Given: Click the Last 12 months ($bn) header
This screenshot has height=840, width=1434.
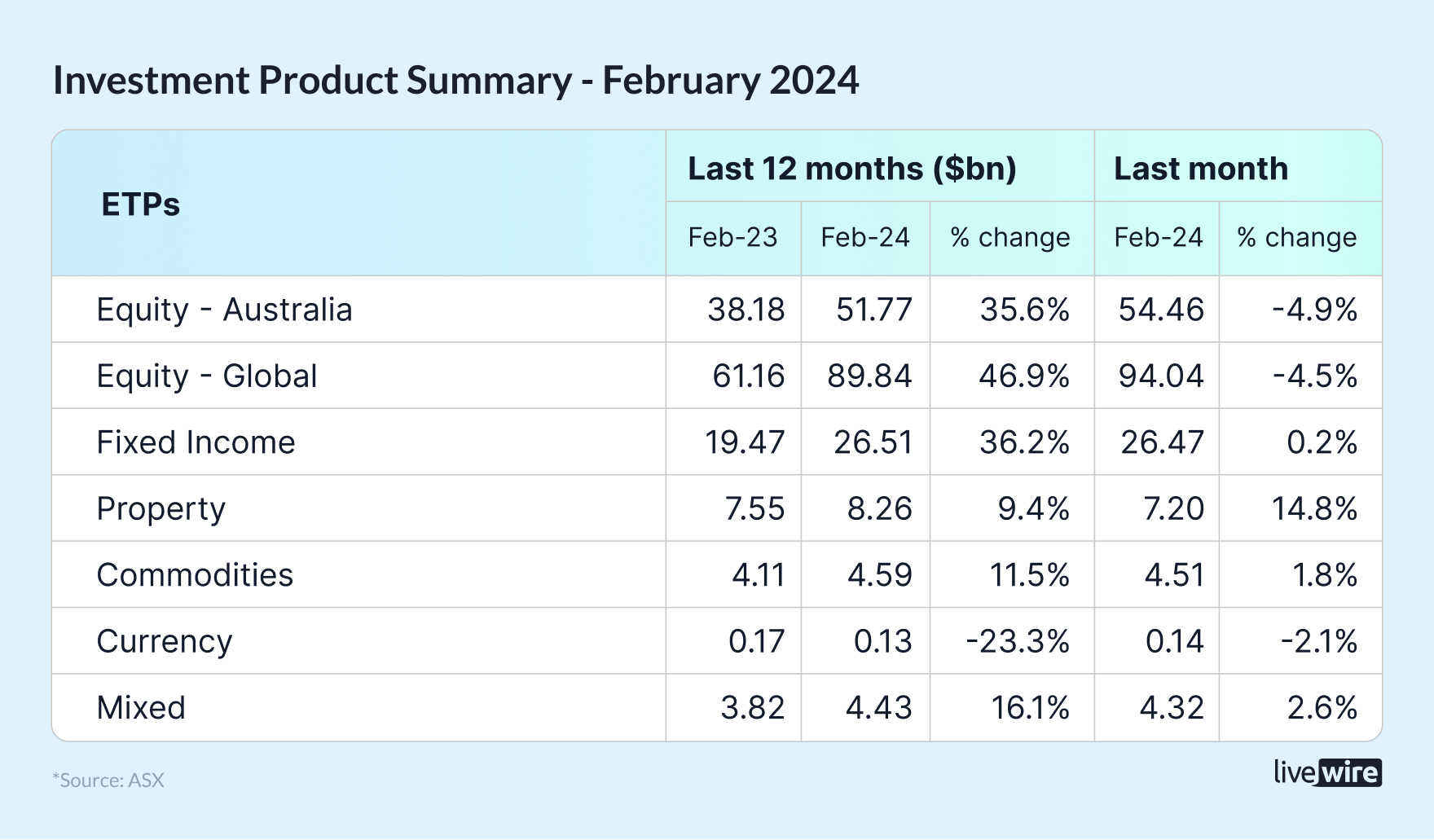Looking at the screenshot, I should pos(851,169).
